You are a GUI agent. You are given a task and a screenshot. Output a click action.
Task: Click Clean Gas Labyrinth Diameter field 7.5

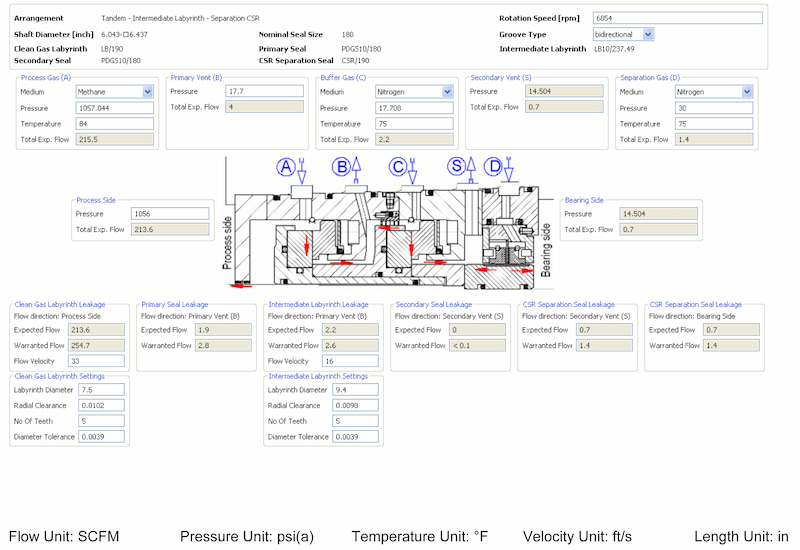102,390
